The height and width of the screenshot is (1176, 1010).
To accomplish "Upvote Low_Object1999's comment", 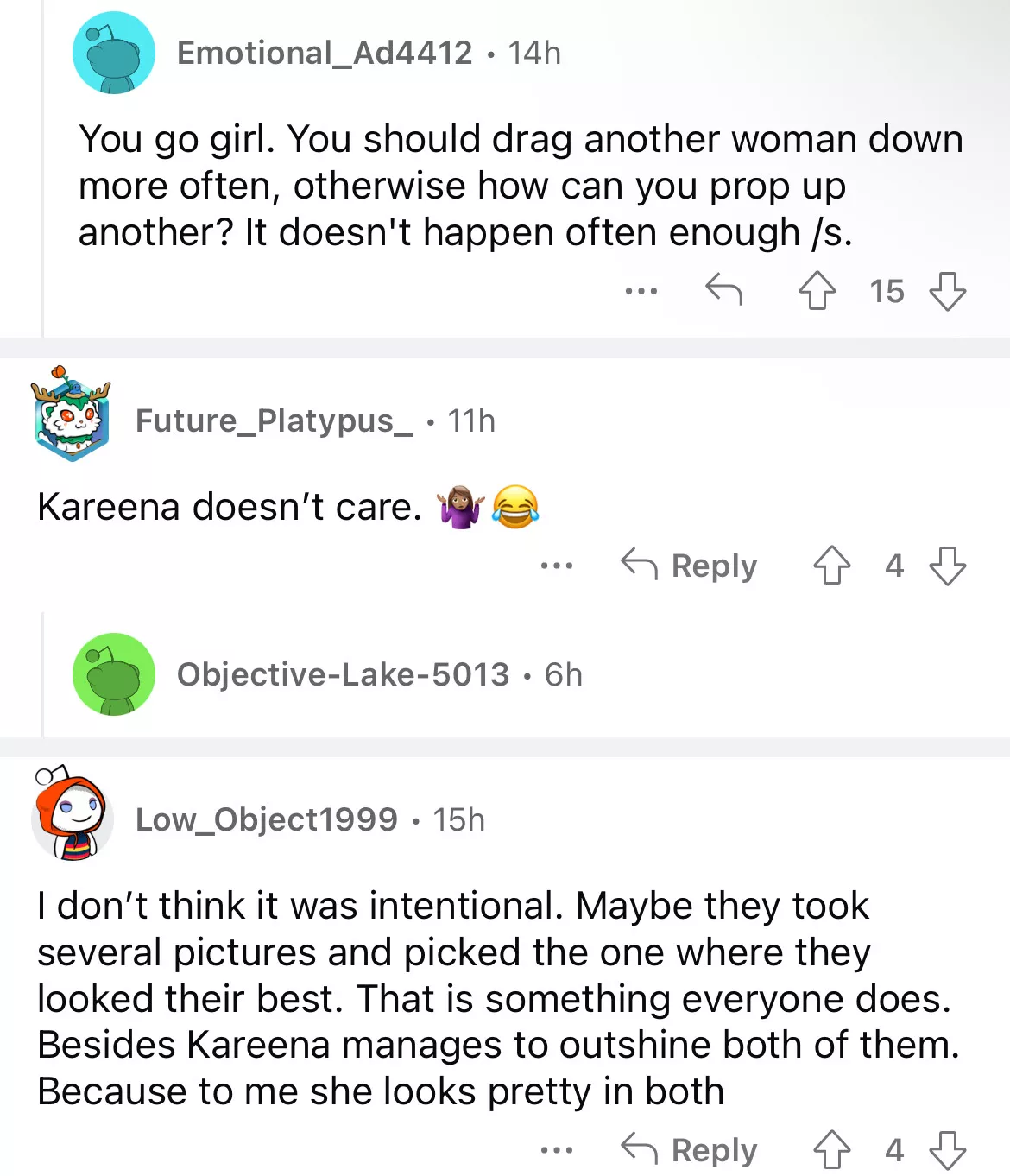I will tap(831, 1149).
